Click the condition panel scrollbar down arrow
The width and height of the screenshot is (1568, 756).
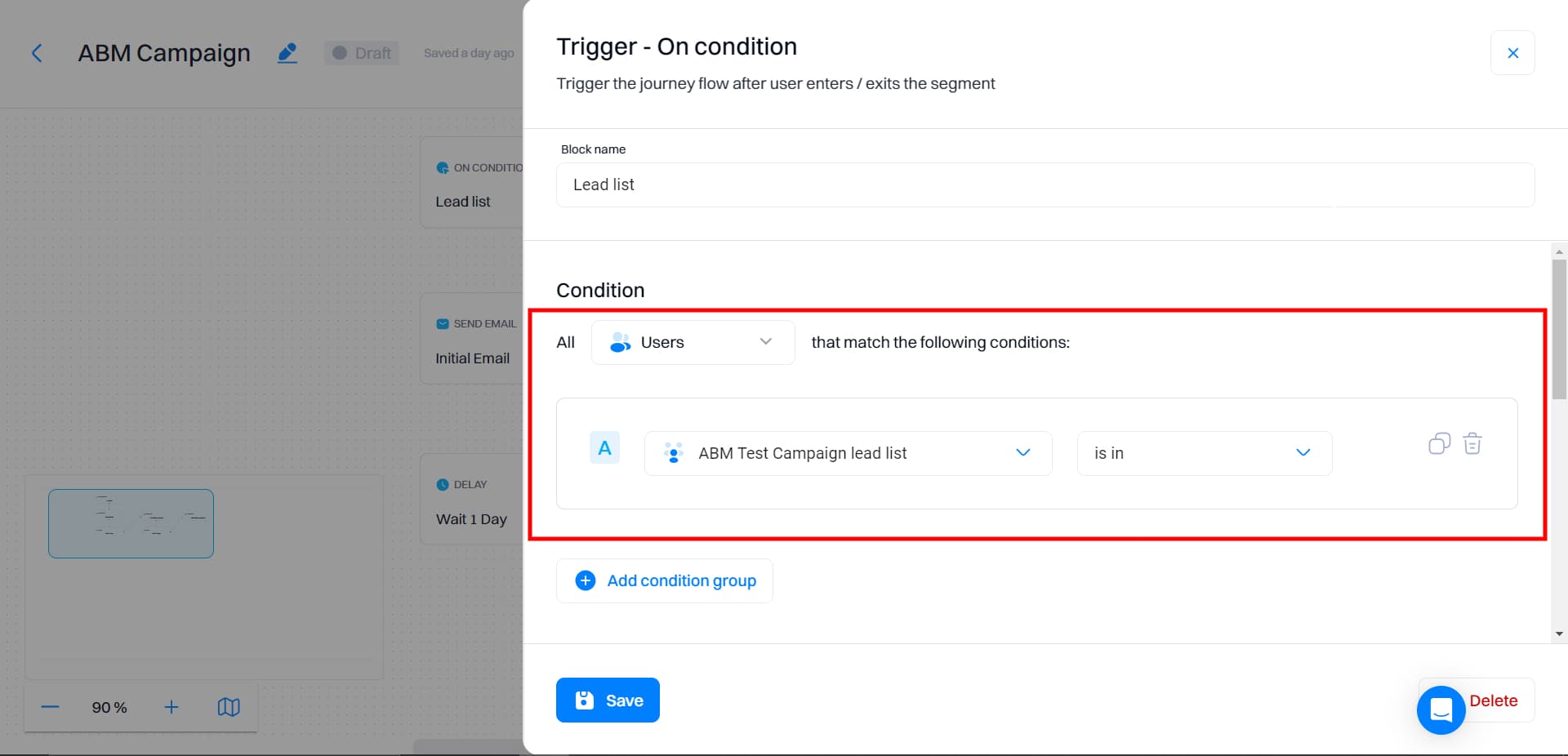point(1559,634)
